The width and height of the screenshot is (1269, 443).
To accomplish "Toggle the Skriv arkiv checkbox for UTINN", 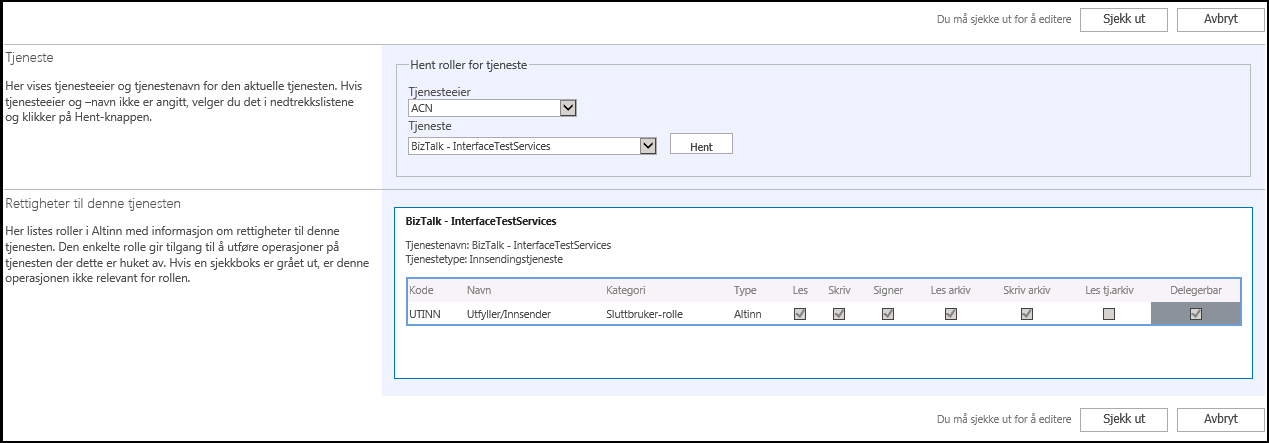I will pyautogui.click(x=1026, y=314).
